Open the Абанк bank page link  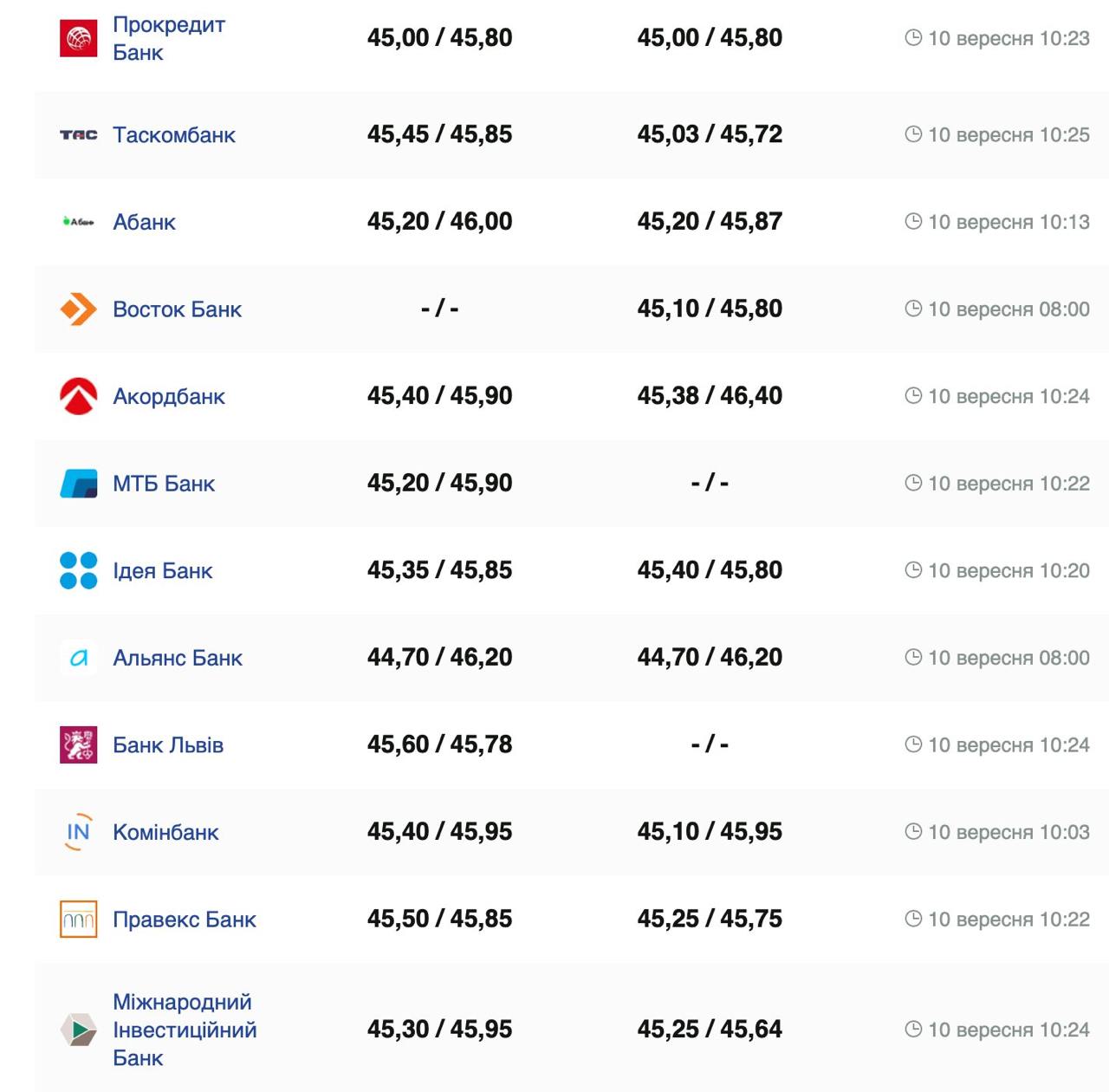pos(144,222)
